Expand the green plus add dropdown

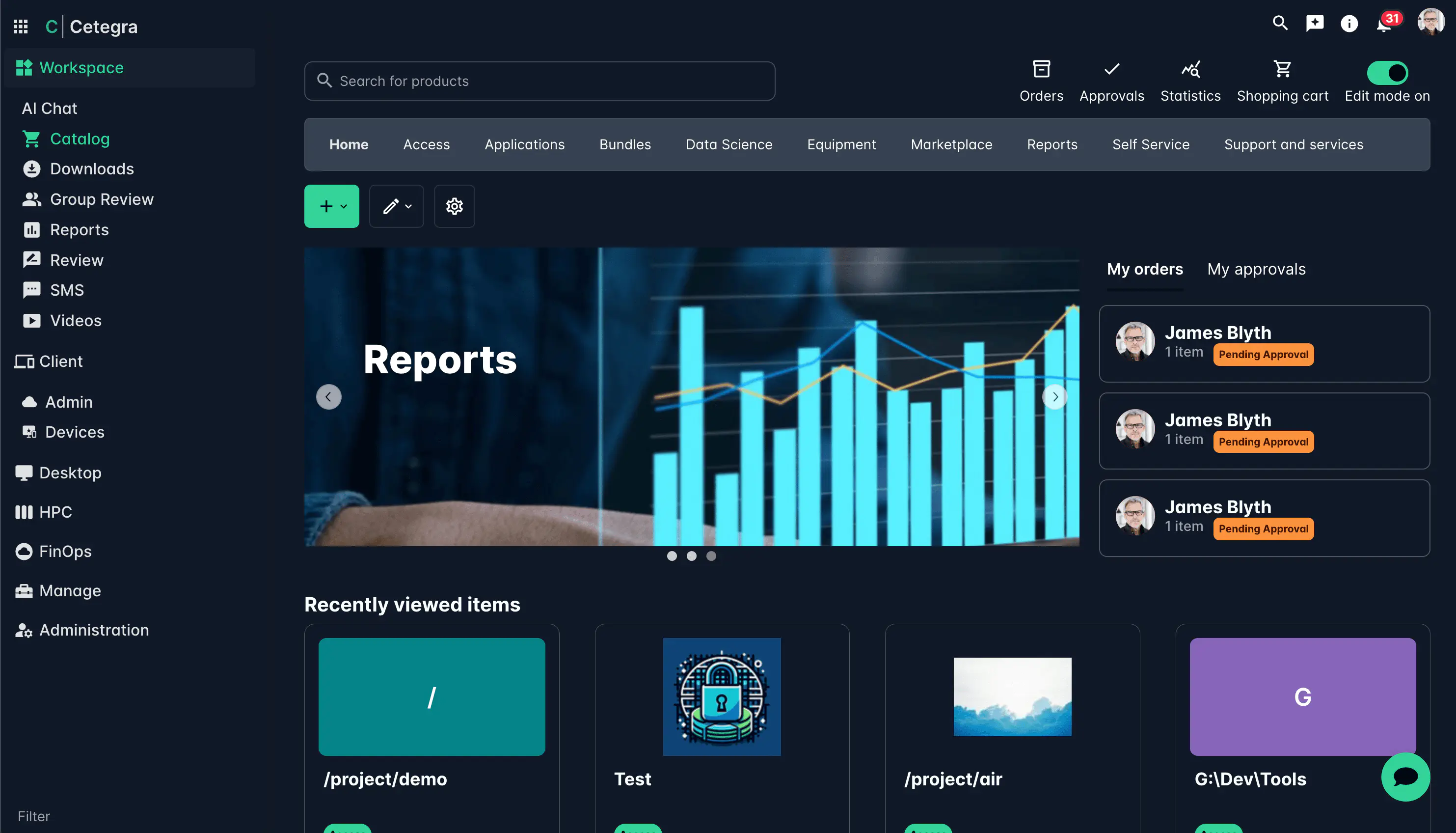(x=331, y=206)
